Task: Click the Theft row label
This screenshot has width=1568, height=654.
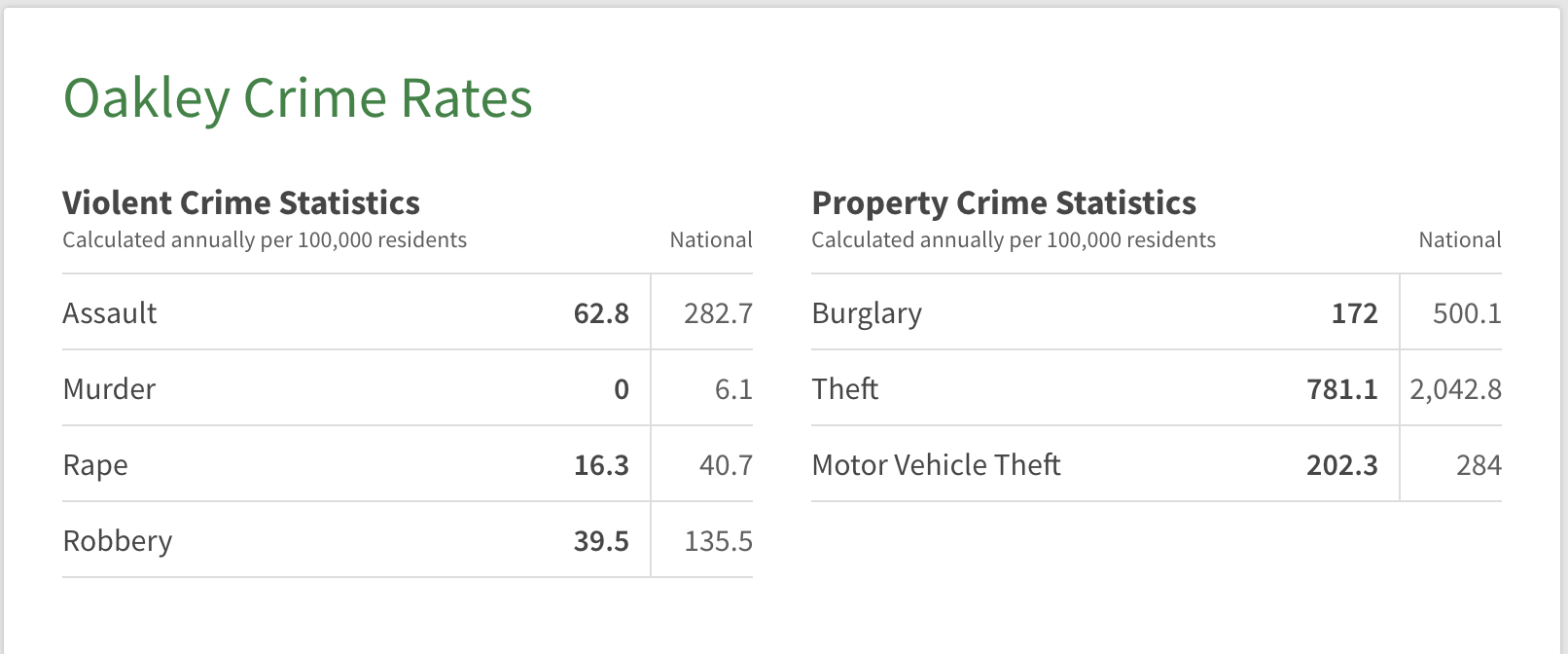Action: pyautogui.click(x=845, y=389)
